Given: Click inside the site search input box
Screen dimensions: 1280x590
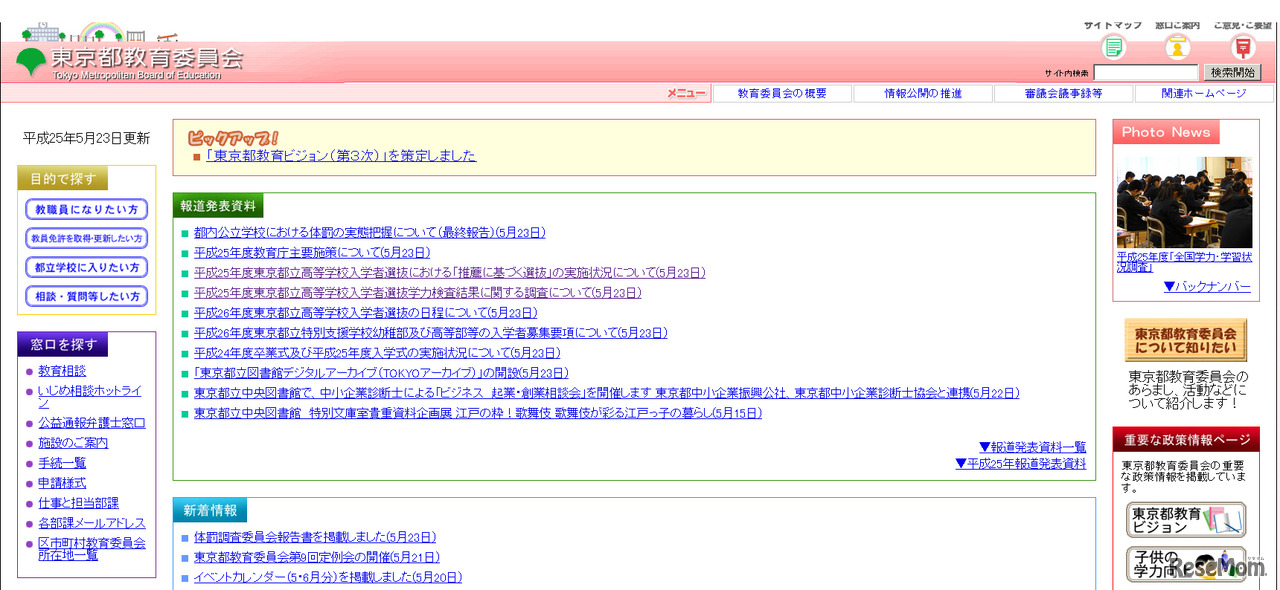Looking at the screenshot, I should (1145, 71).
